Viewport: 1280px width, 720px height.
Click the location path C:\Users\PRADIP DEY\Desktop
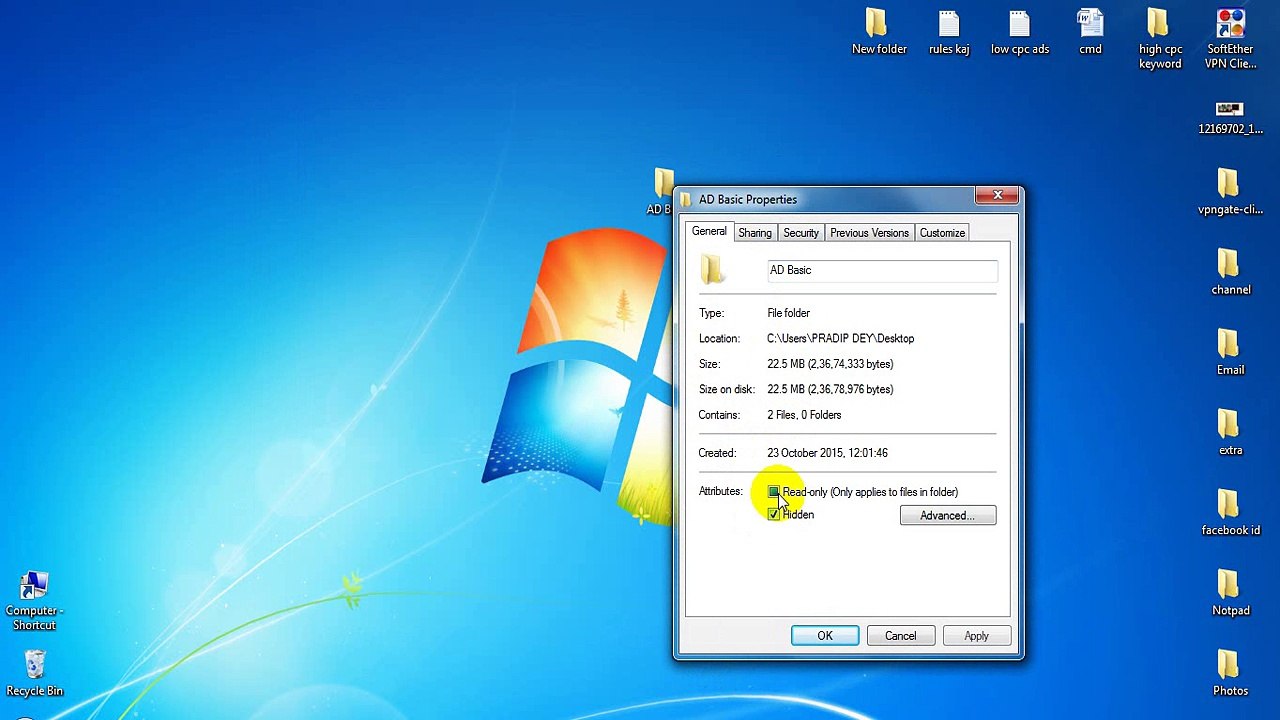point(840,339)
